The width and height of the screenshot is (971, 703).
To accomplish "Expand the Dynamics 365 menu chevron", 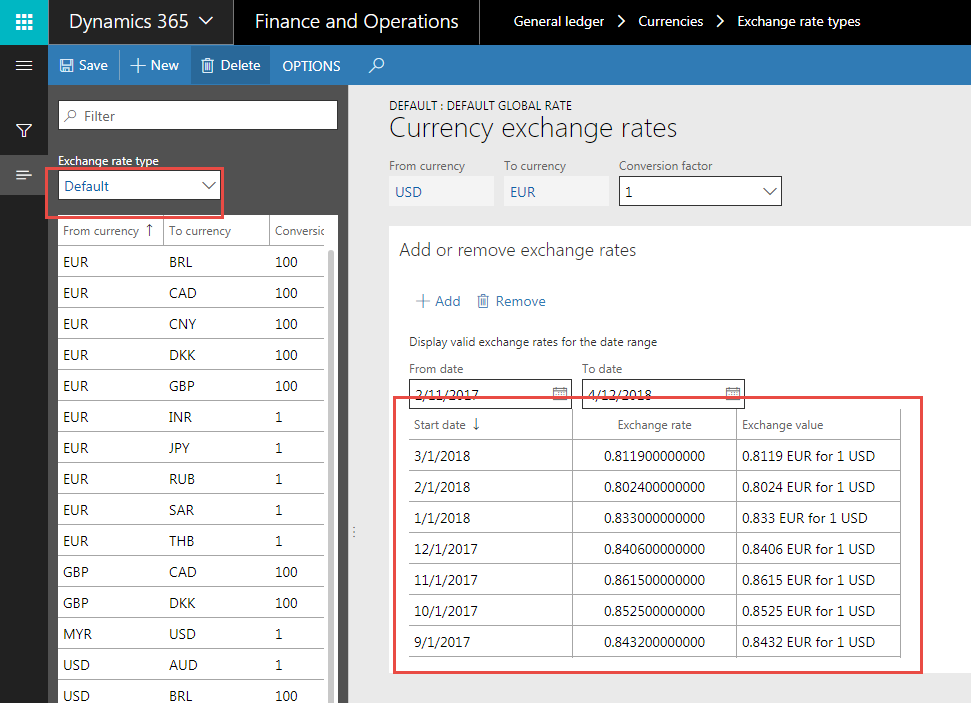I will click(206, 21).
